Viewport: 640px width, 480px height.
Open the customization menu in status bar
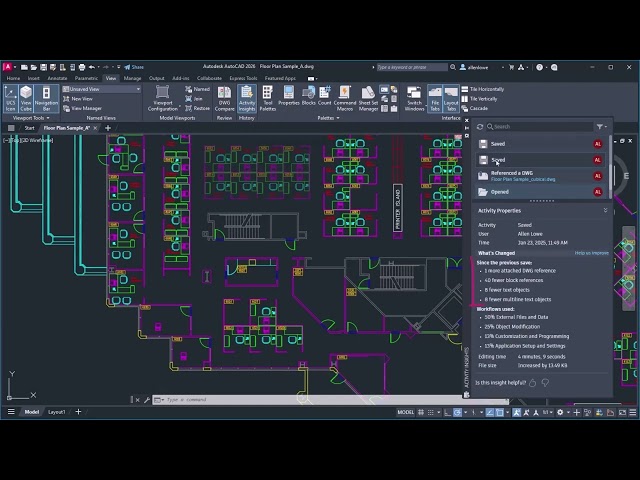pos(632,412)
